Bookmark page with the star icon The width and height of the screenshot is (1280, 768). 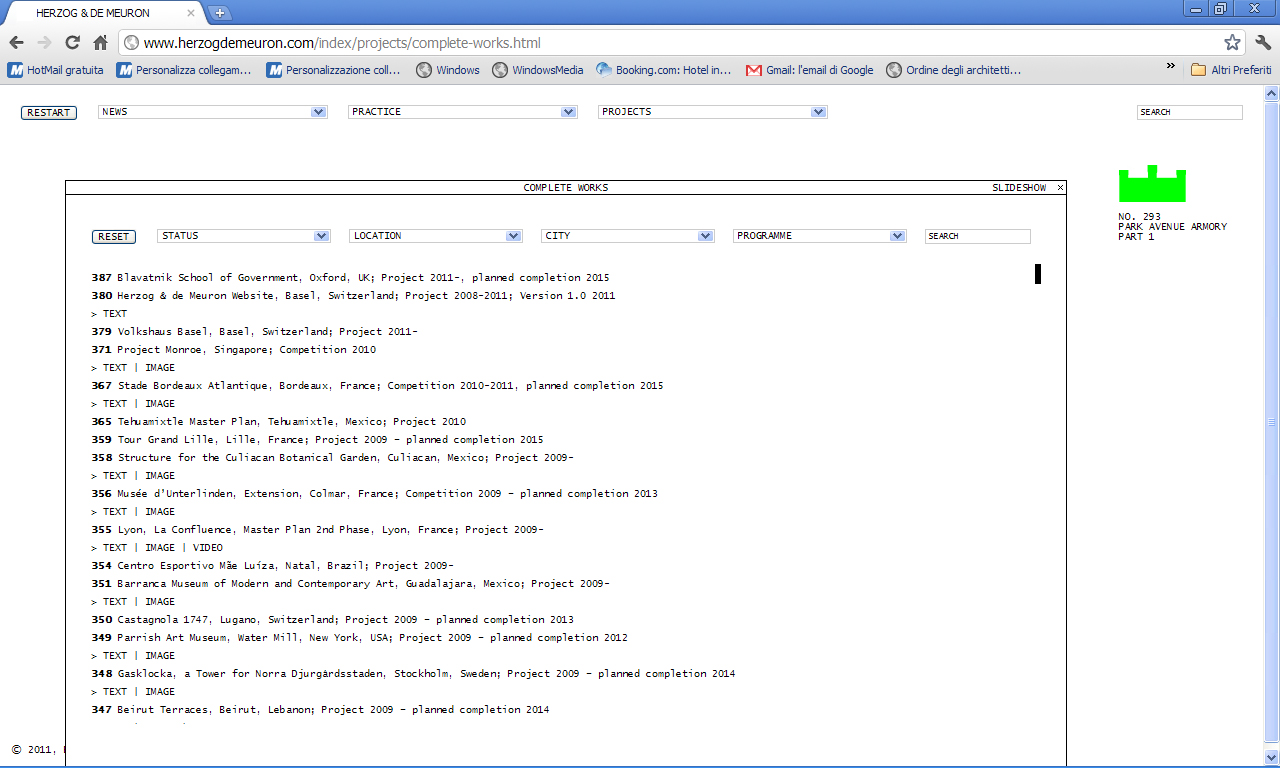tap(1232, 43)
